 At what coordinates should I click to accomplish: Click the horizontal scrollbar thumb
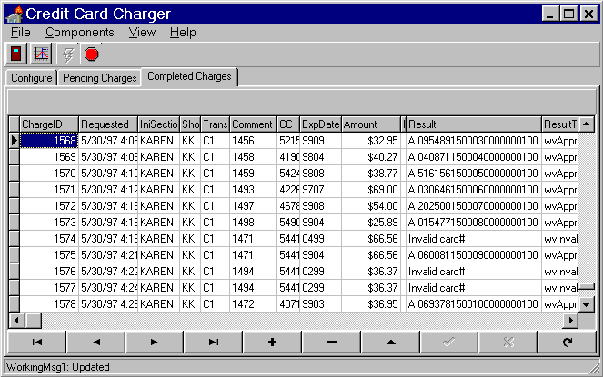[x=33, y=320]
